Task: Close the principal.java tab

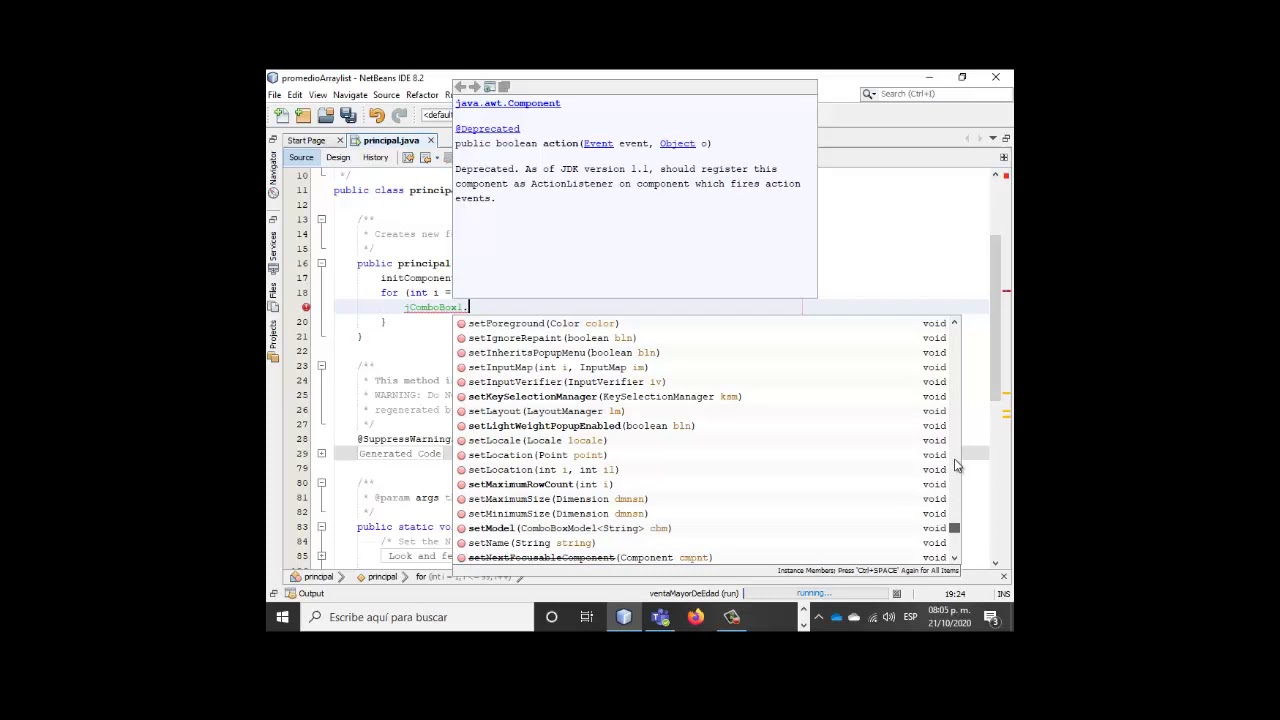Action: tap(431, 140)
